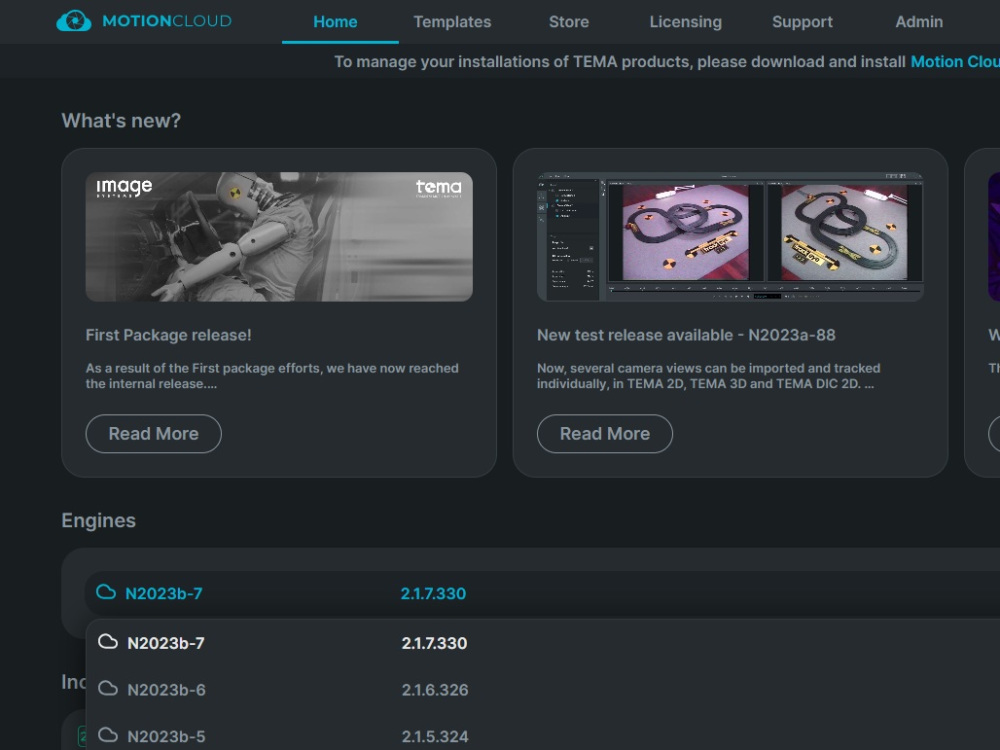This screenshot has height=750, width=1000.
Task: Click version 2.1.7.330 in list option
Action: point(434,643)
